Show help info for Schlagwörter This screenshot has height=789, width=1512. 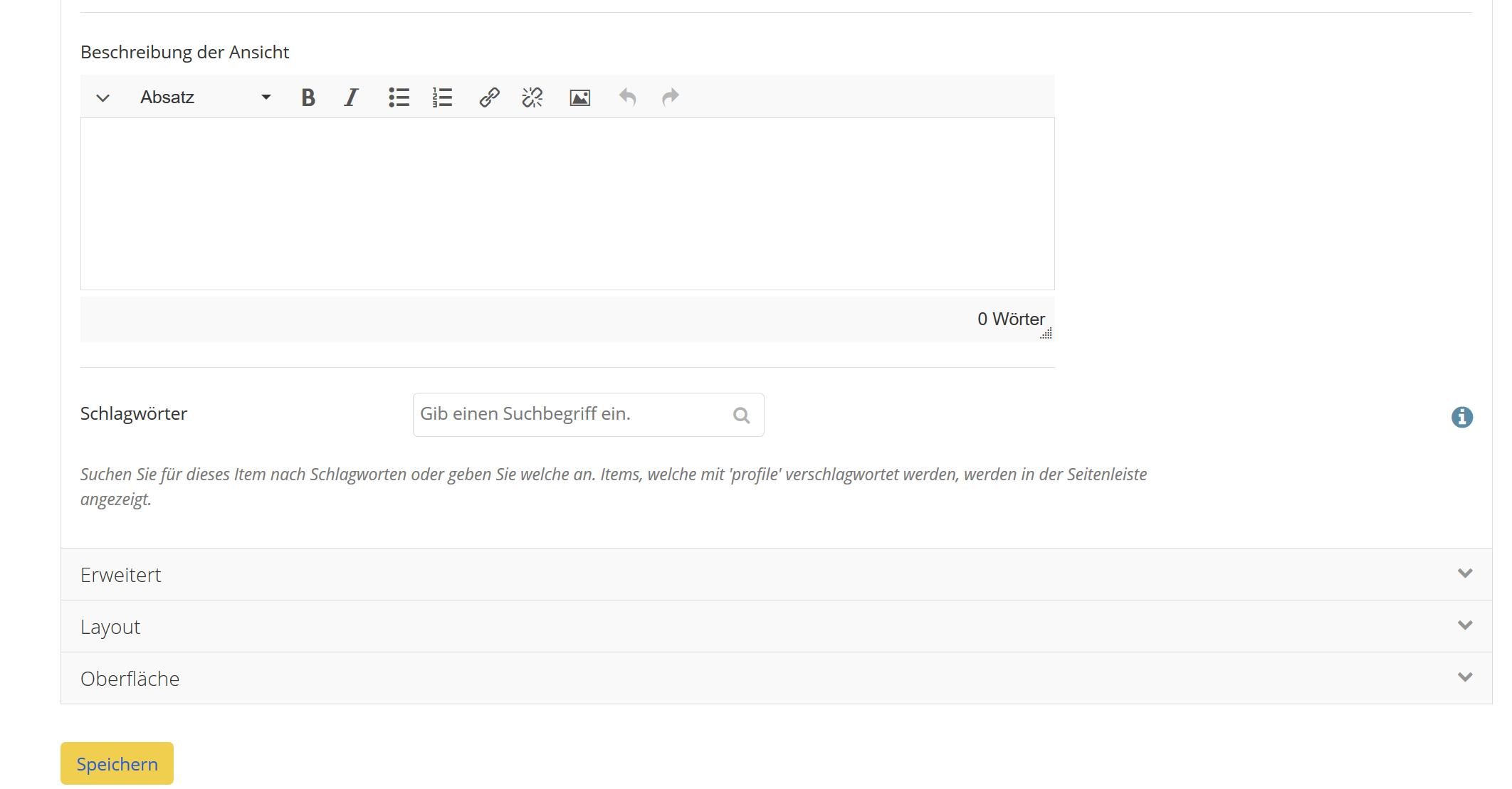(x=1461, y=417)
